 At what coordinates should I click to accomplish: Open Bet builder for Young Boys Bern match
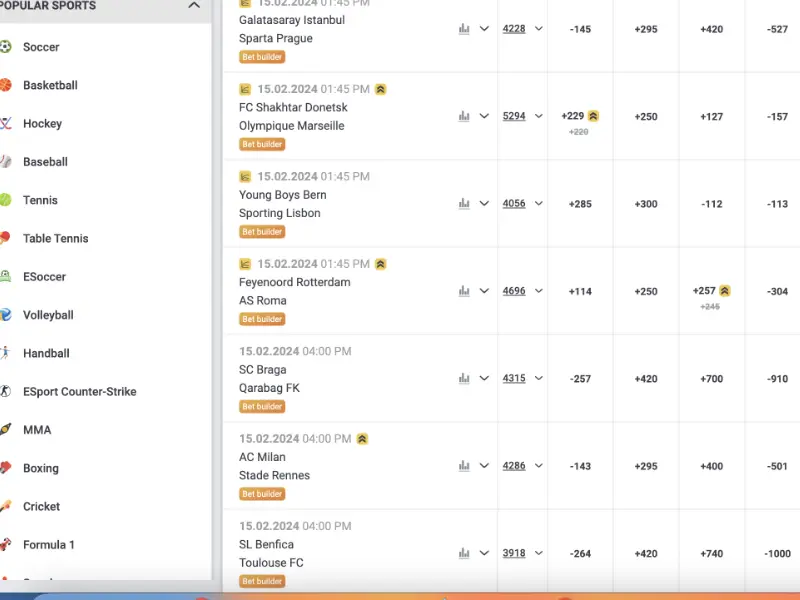tap(262, 232)
